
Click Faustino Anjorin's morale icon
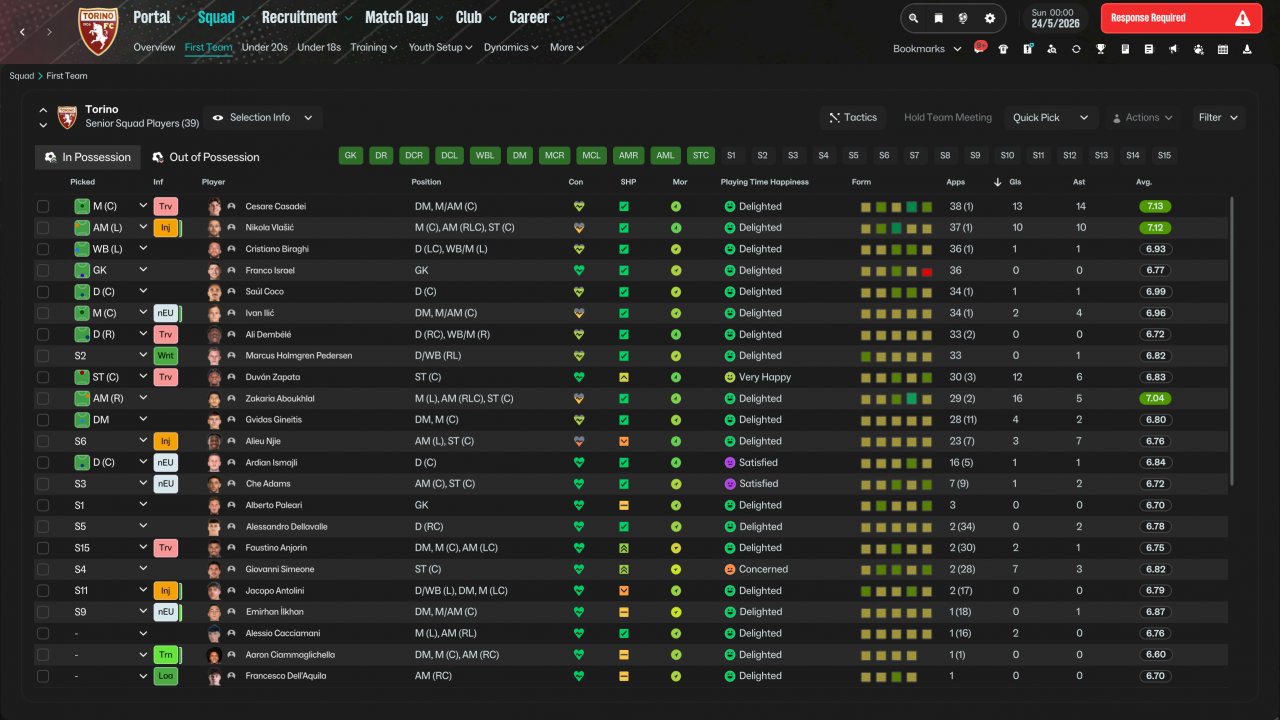[676, 548]
